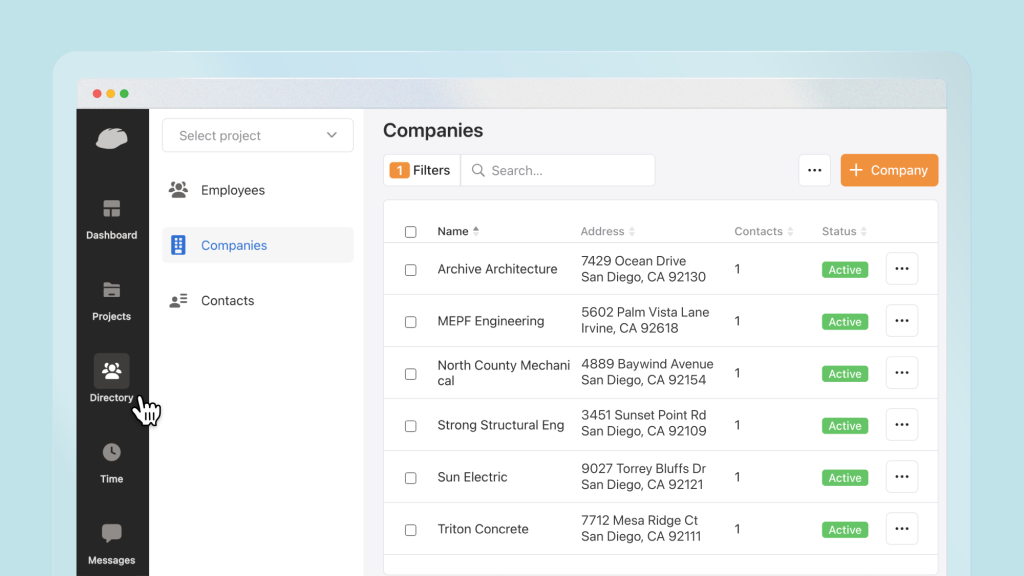Check the Archive Architecture row checkbox

[x=411, y=270]
